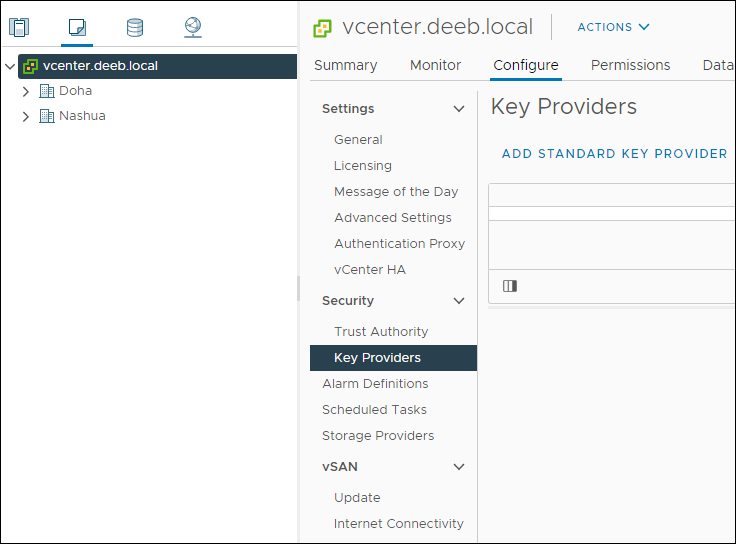Select the Nashua datacenter
This screenshot has width=736, height=544.
82,116
